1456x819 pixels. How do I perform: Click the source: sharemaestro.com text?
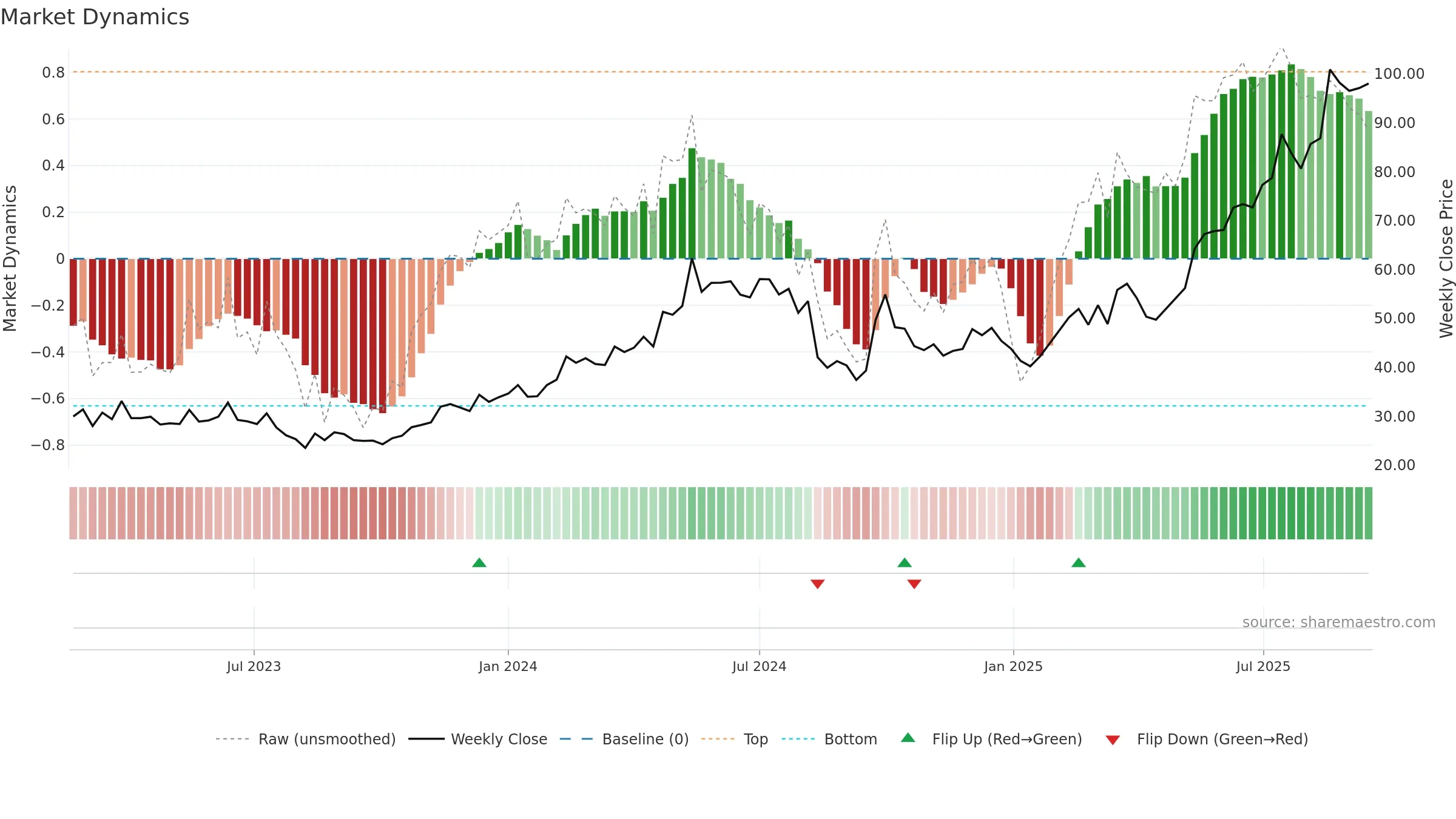[1339, 622]
